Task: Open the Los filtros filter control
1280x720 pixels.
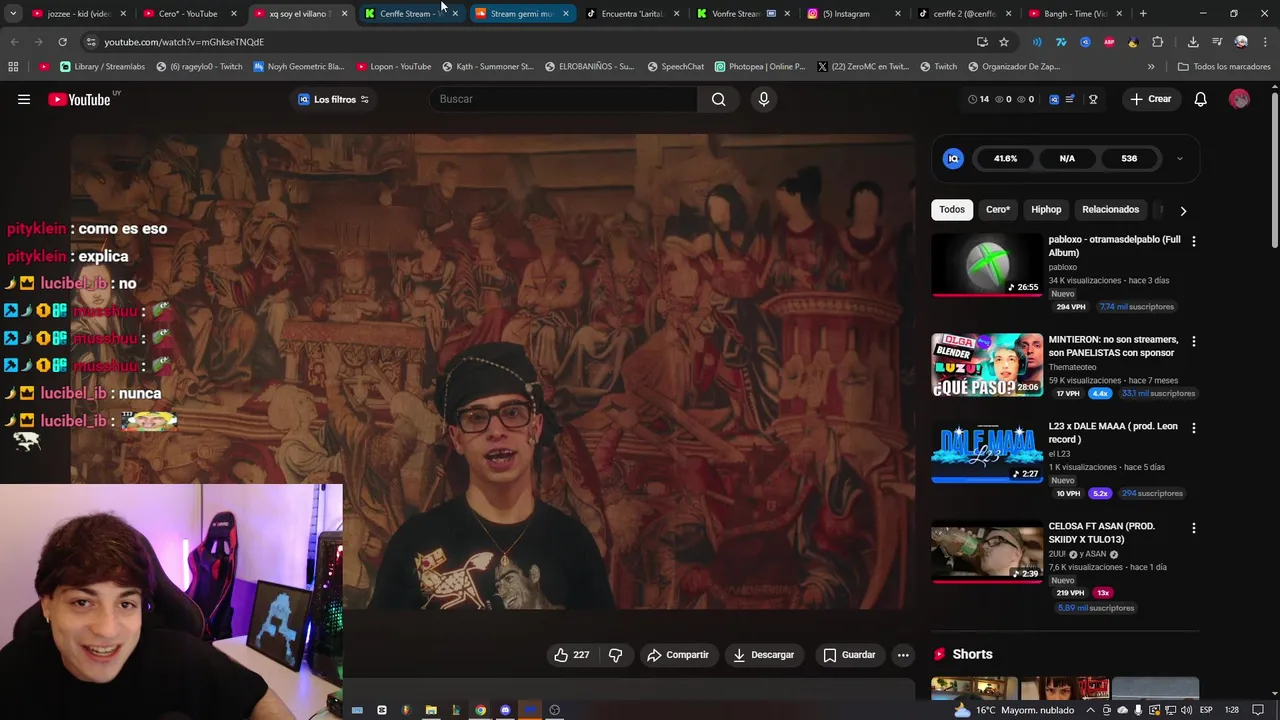Action: pos(334,99)
